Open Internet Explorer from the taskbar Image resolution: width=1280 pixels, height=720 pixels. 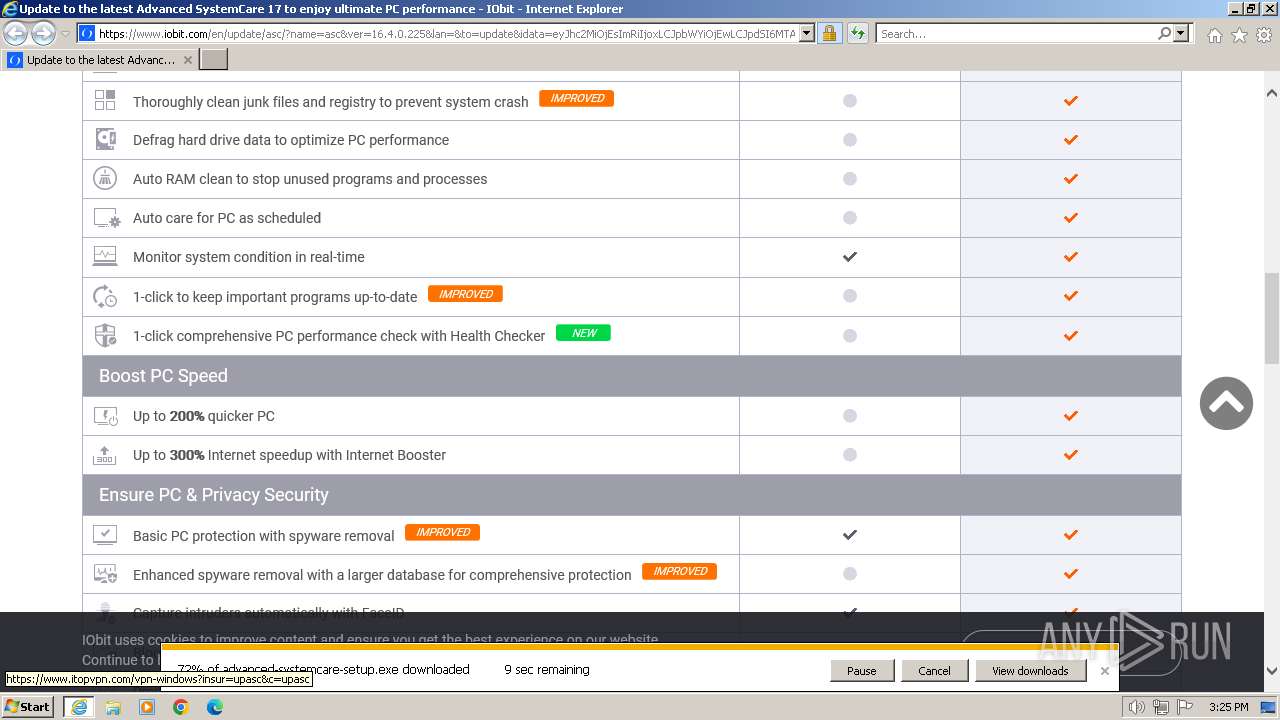coord(78,707)
